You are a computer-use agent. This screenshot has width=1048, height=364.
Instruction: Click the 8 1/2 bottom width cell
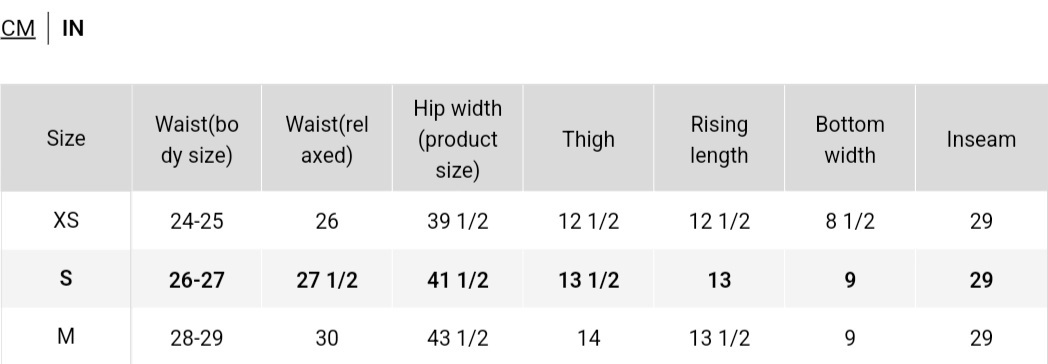coord(850,221)
